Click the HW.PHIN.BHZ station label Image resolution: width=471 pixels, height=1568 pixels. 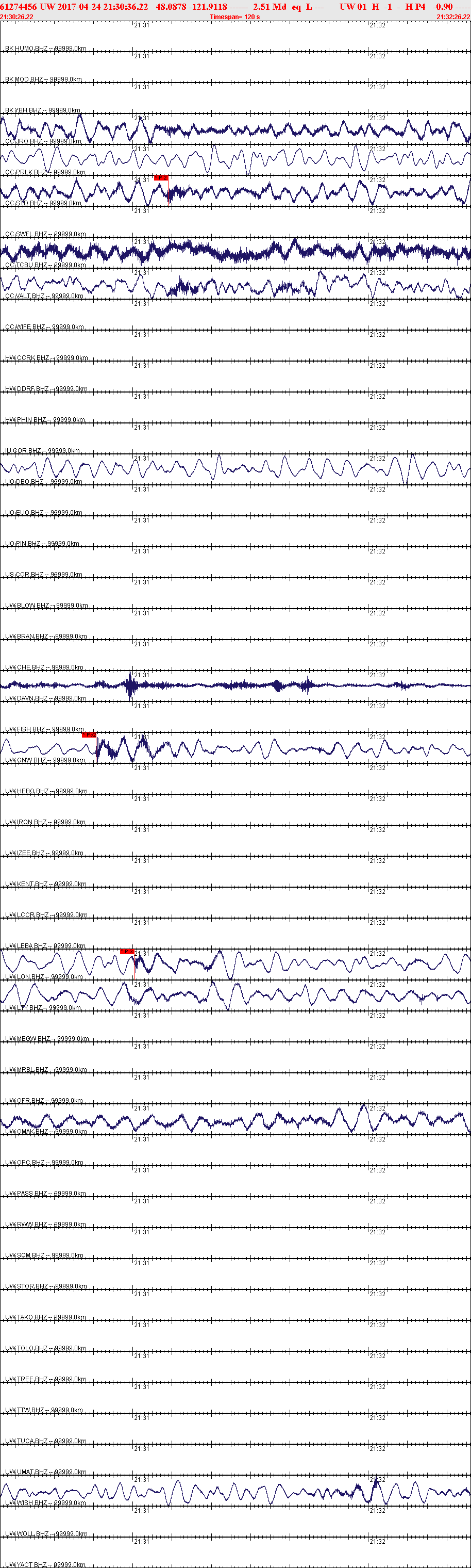pyautogui.click(x=45, y=420)
